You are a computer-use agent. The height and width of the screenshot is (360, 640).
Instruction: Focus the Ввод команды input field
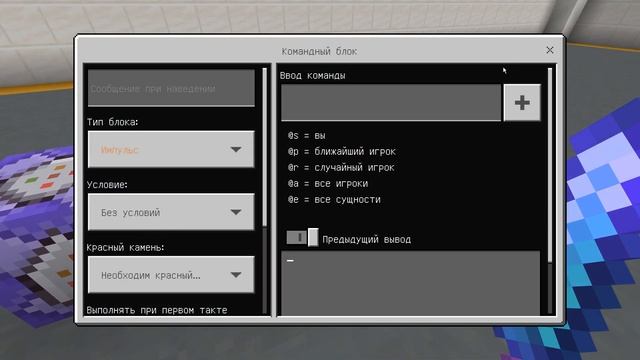pos(391,102)
